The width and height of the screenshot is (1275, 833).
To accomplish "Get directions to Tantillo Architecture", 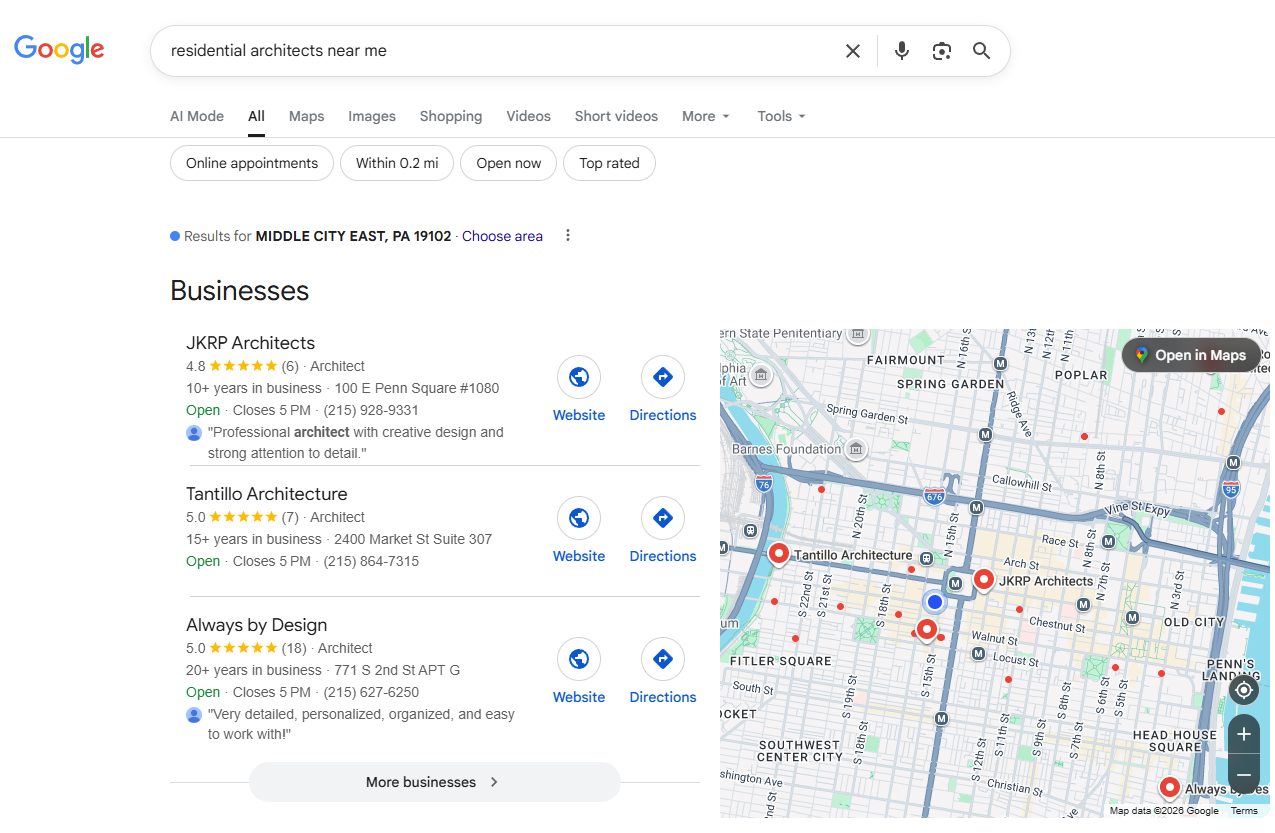I will tap(662, 518).
